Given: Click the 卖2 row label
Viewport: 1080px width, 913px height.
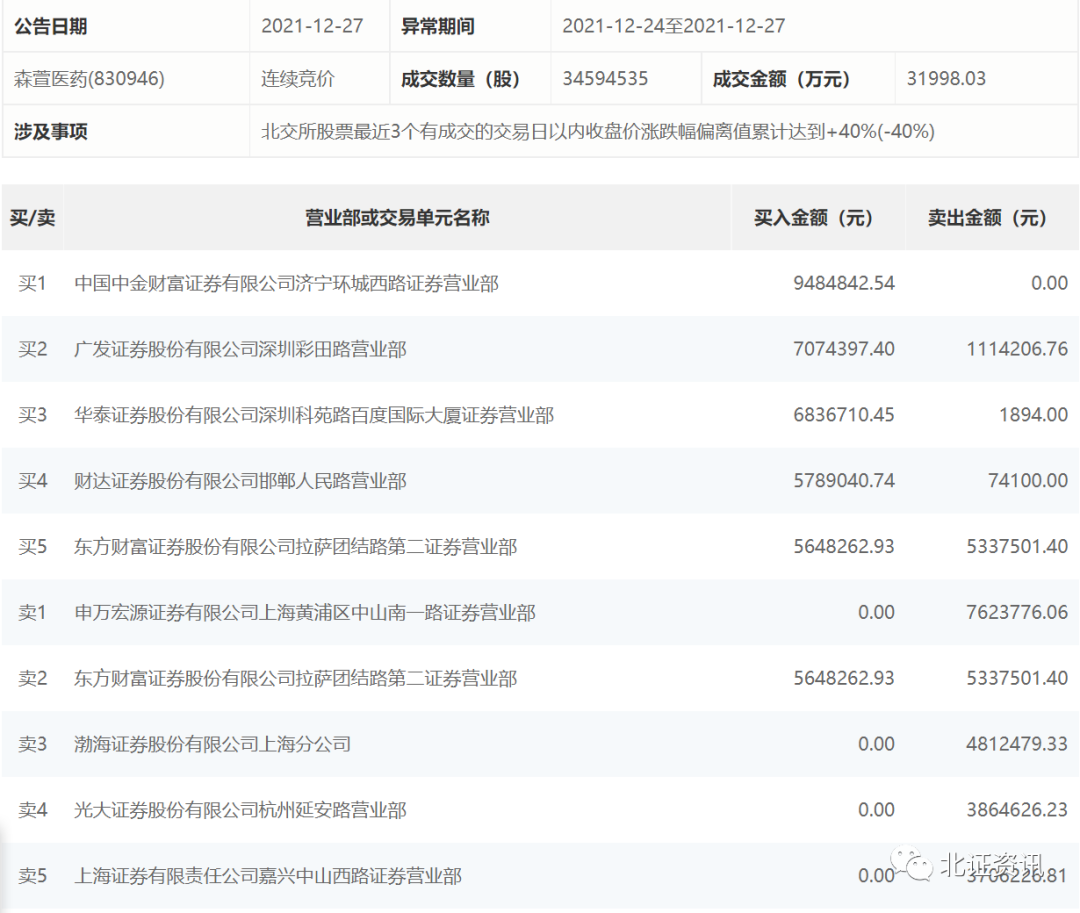Looking at the screenshot, I should tap(32, 678).
